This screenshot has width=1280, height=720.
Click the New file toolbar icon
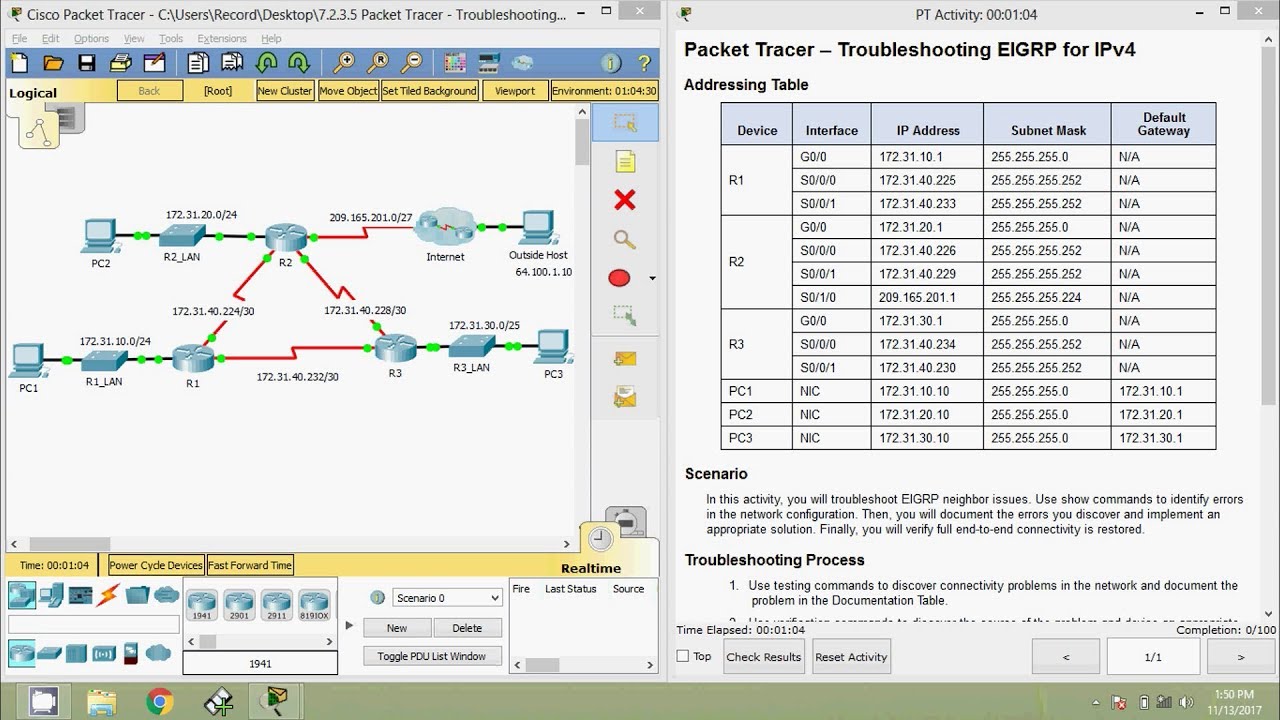point(19,63)
